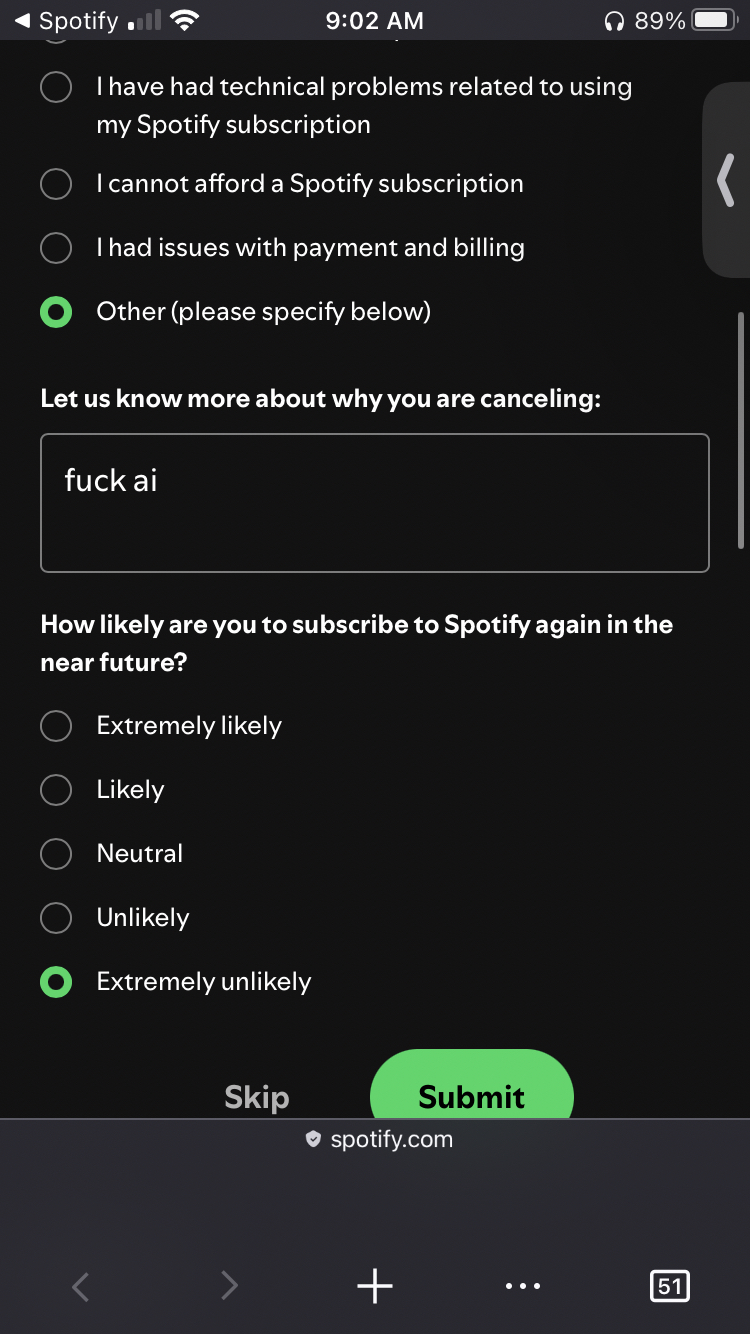Select "I had issues with payment and billing"

pyautogui.click(x=56, y=248)
